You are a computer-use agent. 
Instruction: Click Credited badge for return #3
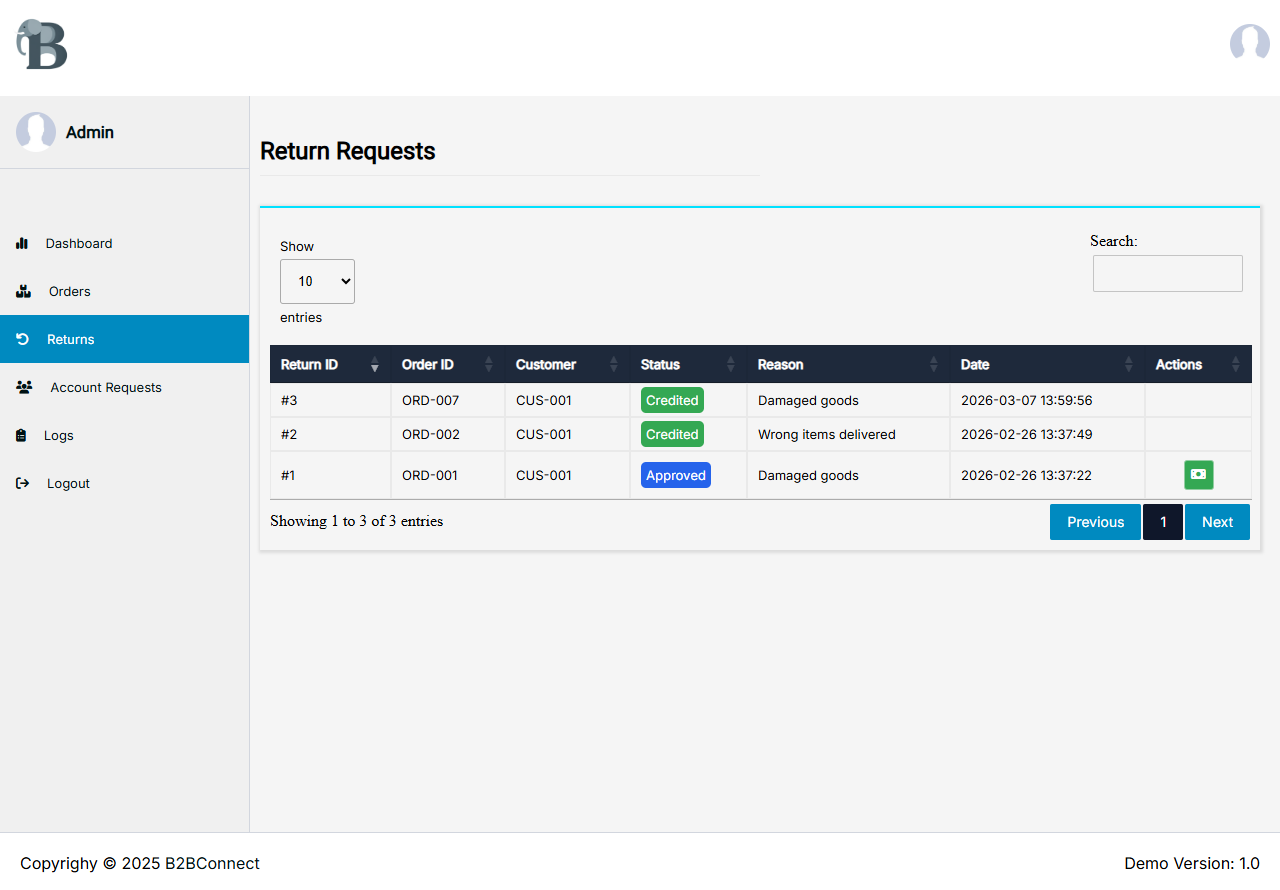tap(672, 400)
